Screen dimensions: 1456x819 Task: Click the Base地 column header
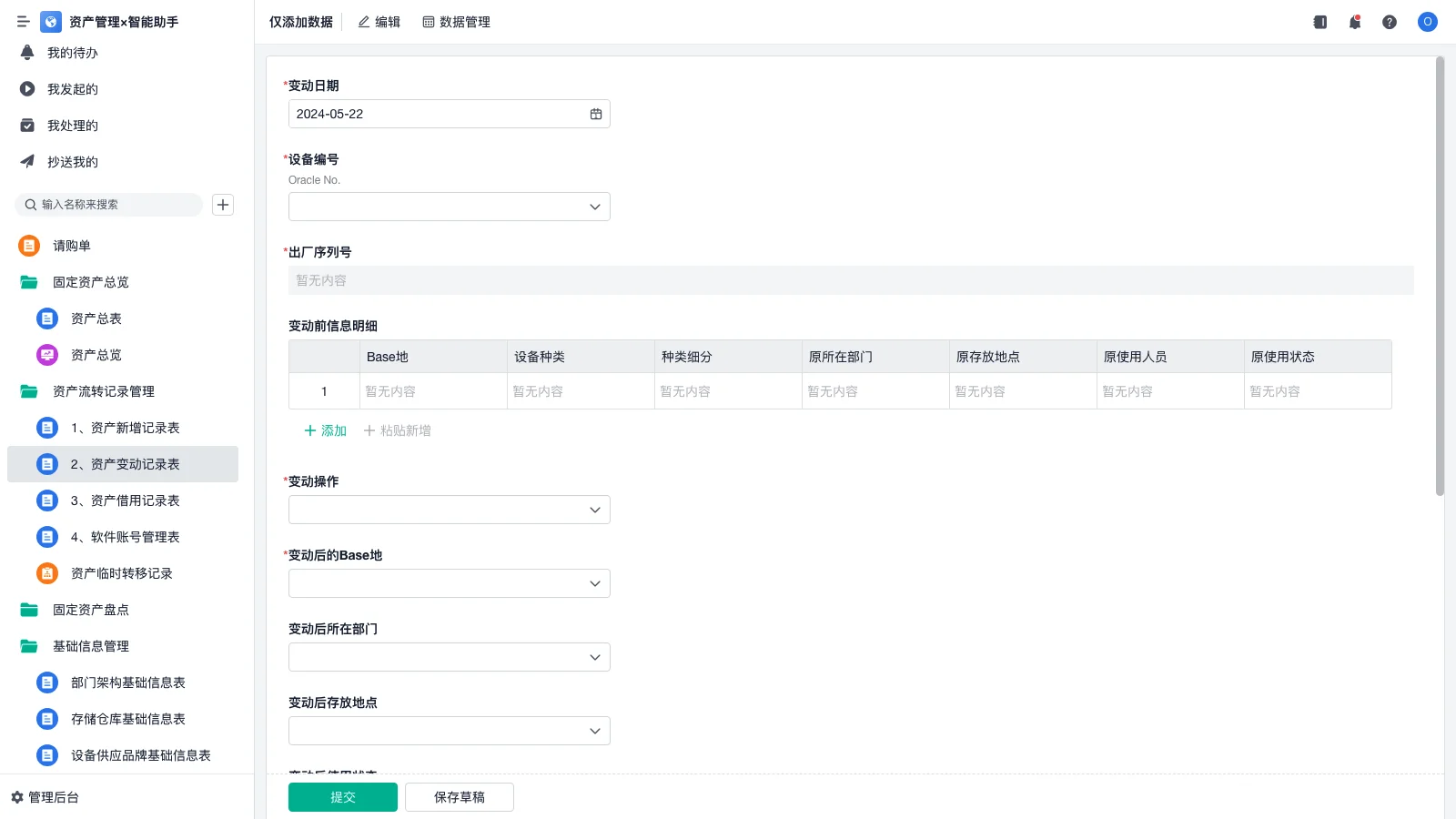pyautogui.click(x=433, y=357)
